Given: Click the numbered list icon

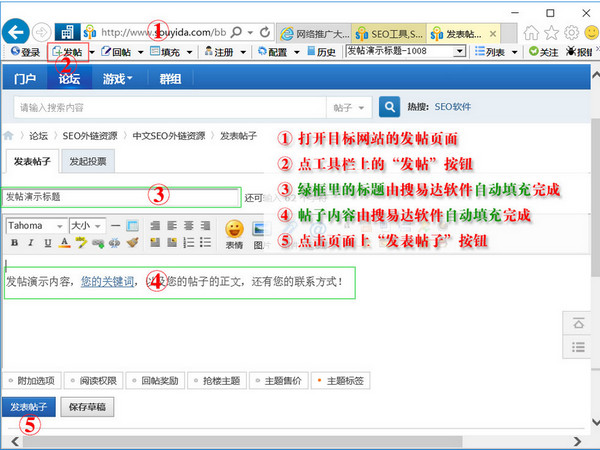Looking at the screenshot, I should point(189,243).
